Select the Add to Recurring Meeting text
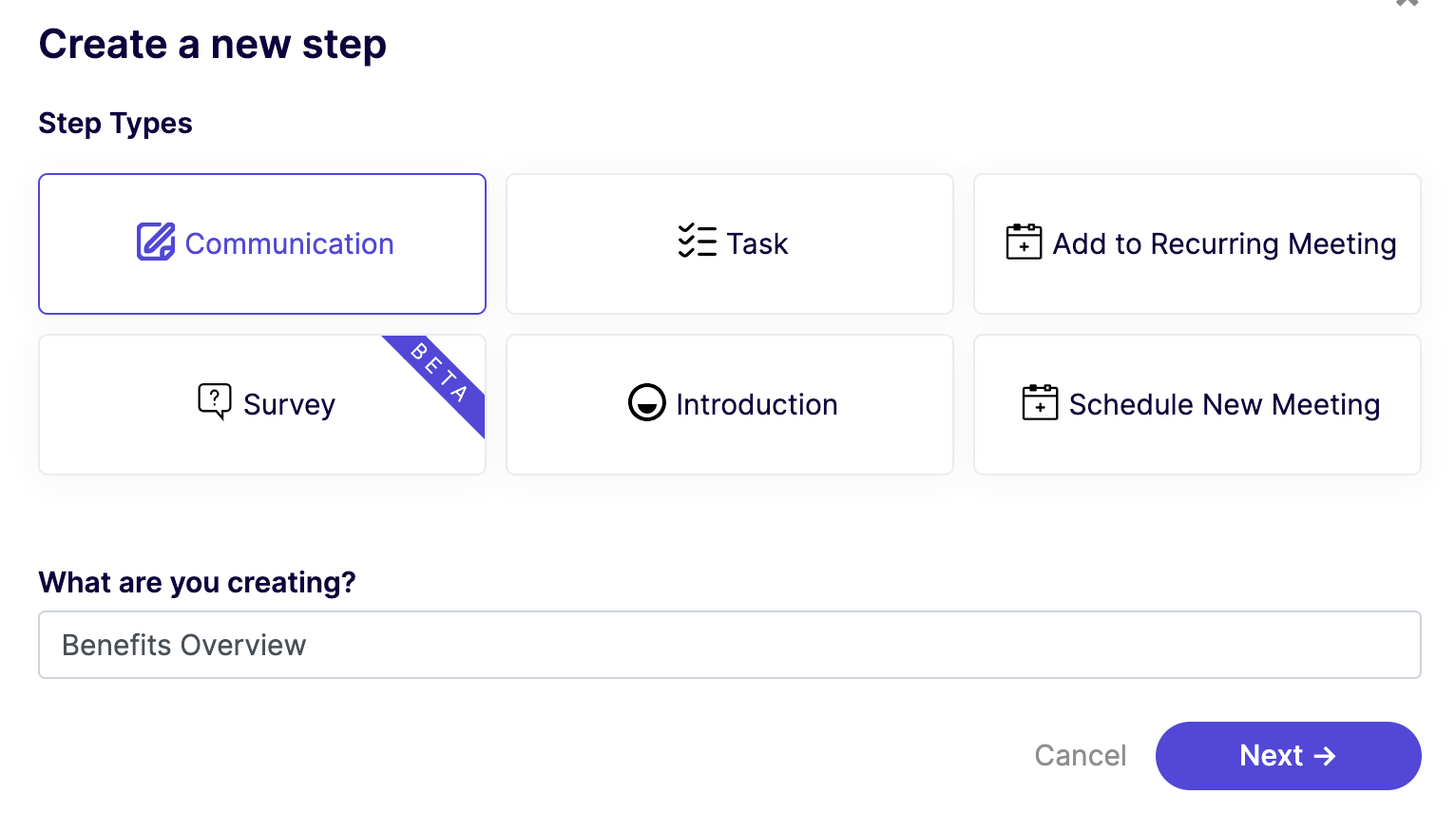The width and height of the screenshot is (1456, 833). click(x=1224, y=244)
